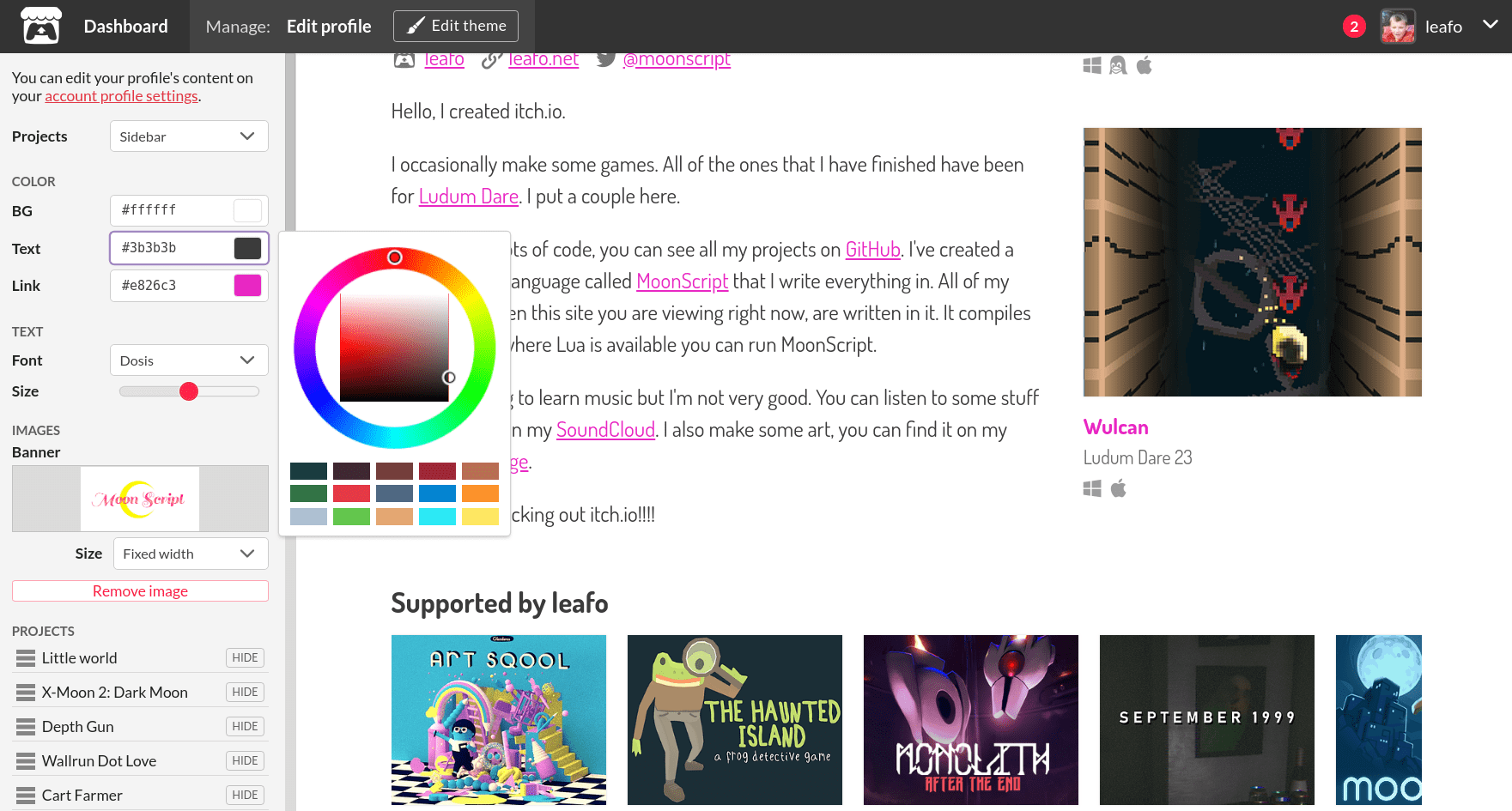The image size is (1512, 811).
Task: Open the Projects layout dropdown
Action: (189, 136)
